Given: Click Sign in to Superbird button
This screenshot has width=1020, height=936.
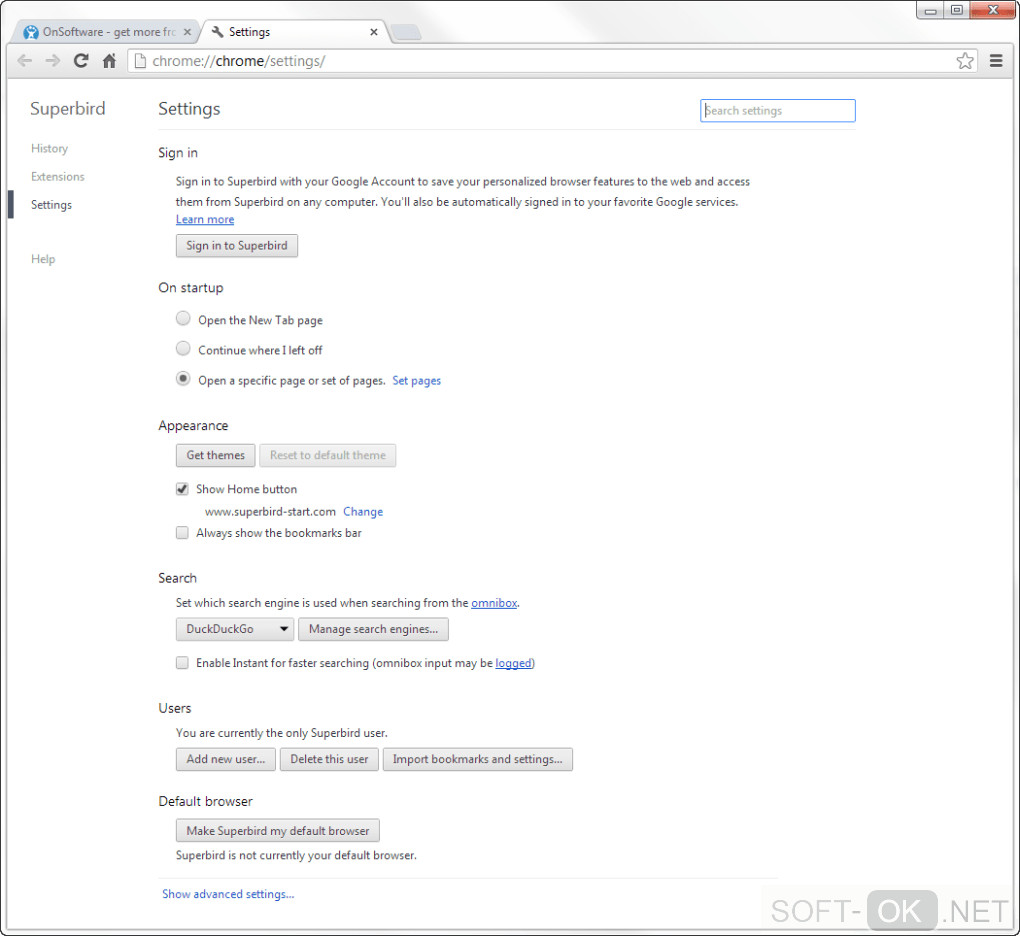Looking at the screenshot, I should [x=237, y=246].
